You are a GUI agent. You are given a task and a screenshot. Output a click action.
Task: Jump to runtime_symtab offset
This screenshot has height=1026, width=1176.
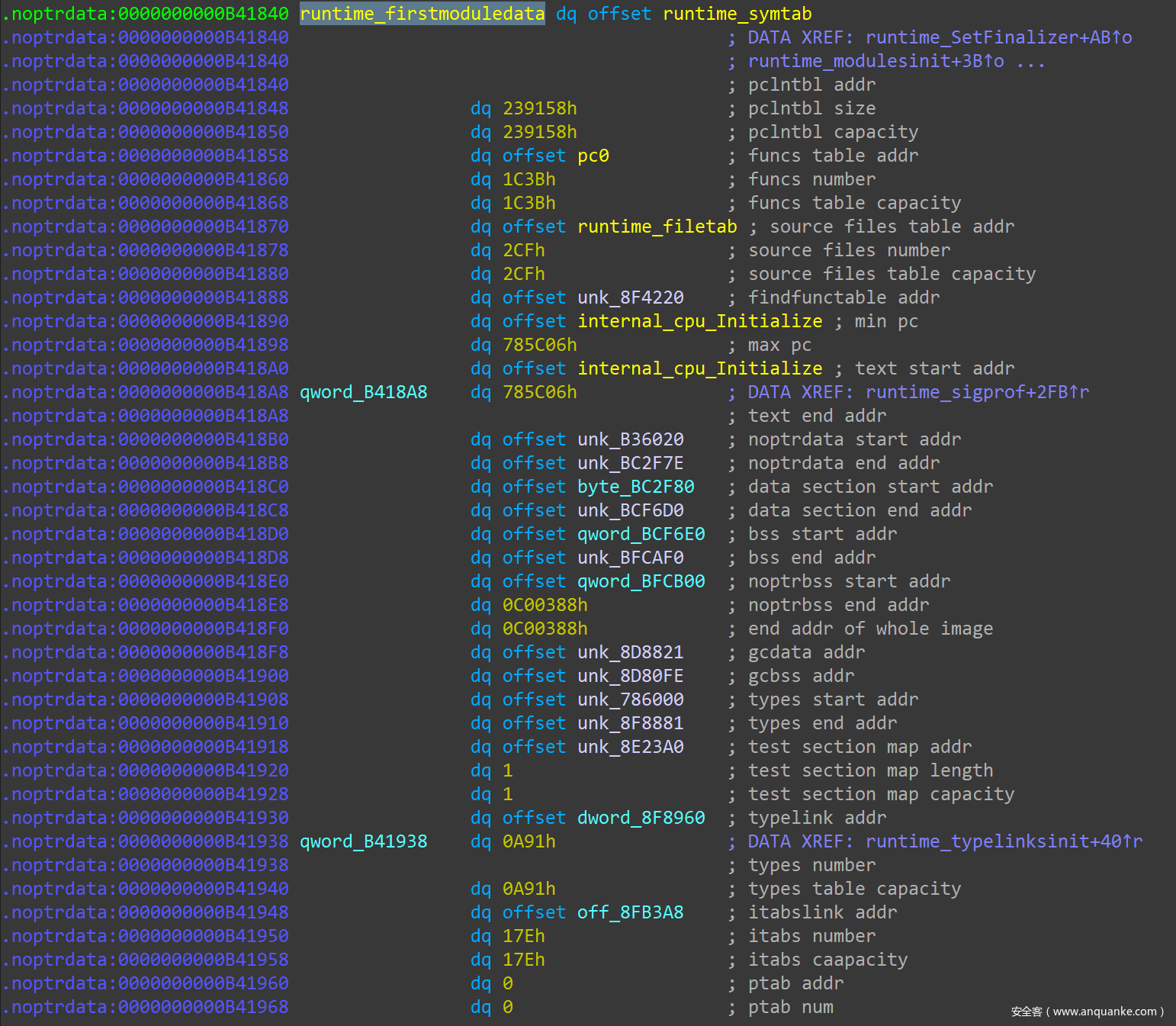click(x=737, y=14)
